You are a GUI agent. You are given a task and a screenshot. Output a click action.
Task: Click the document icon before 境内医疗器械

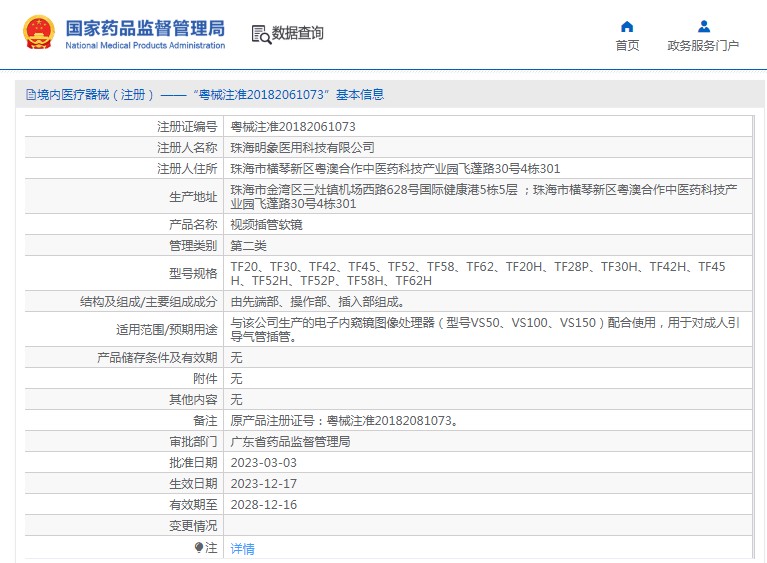[31, 94]
